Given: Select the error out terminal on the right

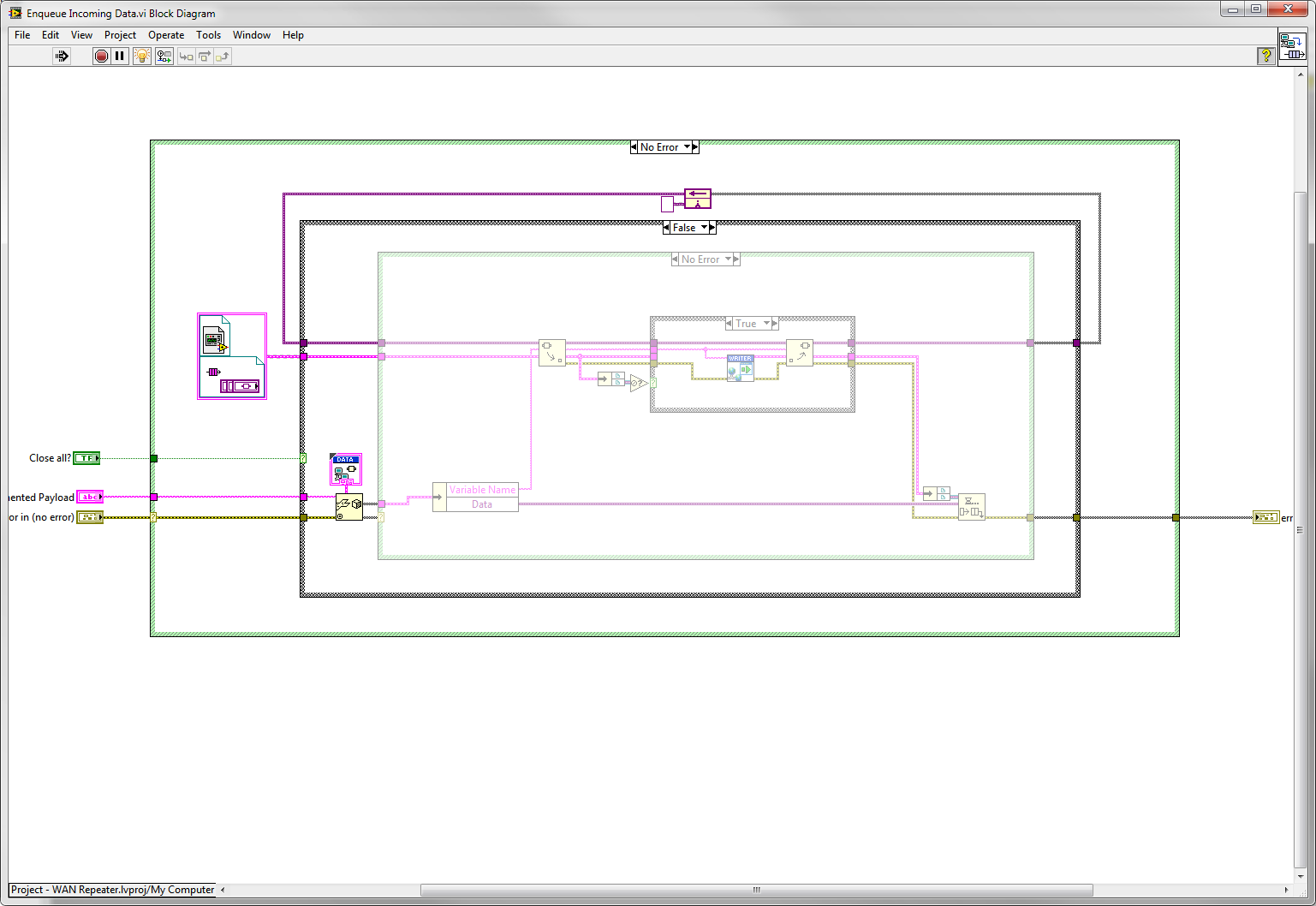Looking at the screenshot, I should pos(1265,517).
